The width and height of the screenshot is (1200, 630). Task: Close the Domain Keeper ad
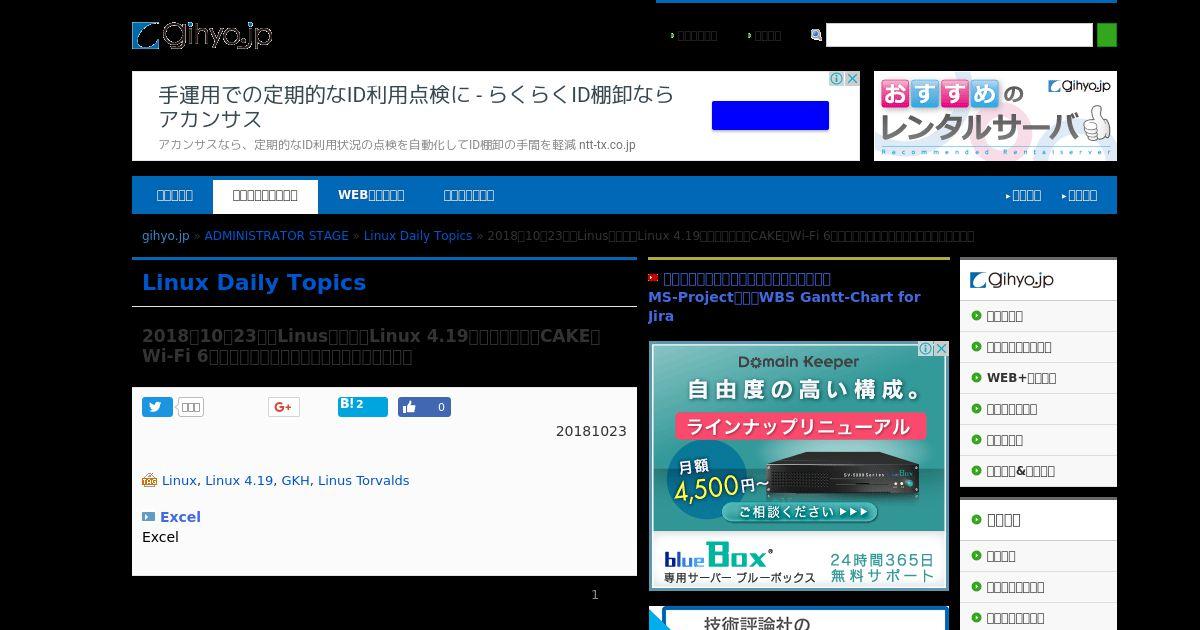click(x=941, y=349)
